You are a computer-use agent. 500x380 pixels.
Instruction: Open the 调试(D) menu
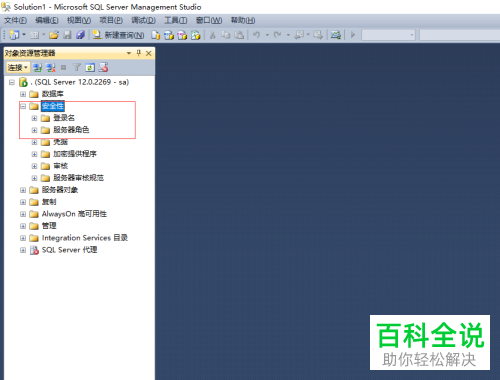tap(143, 20)
